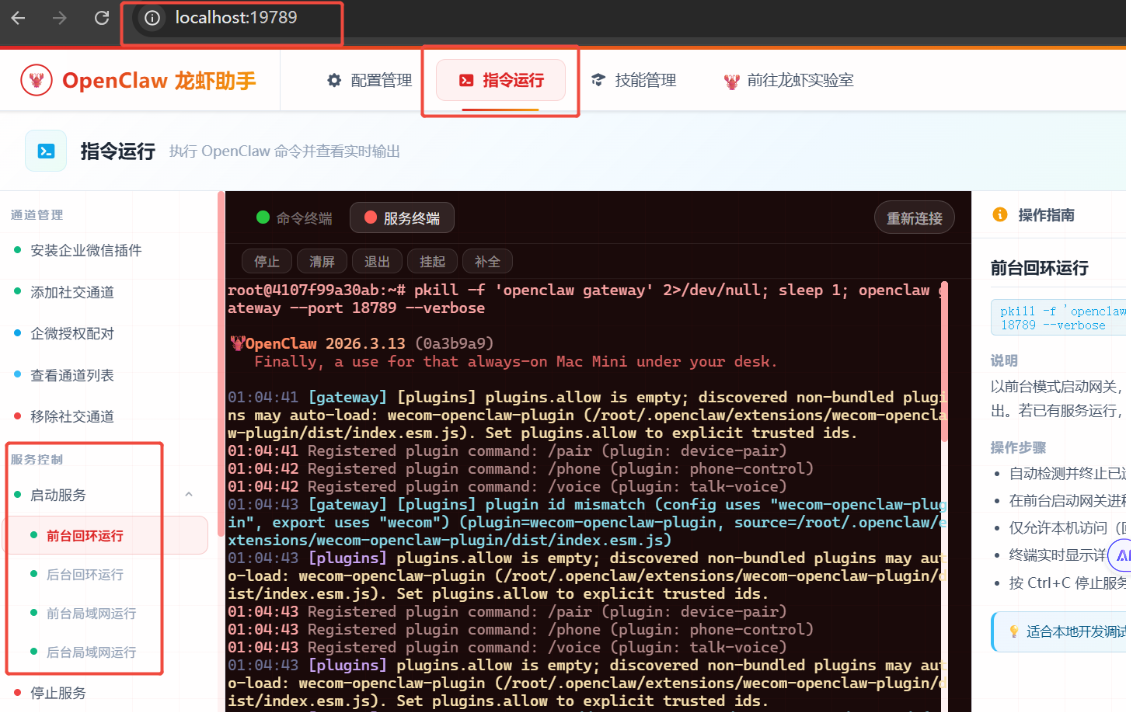Image resolution: width=1131 pixels, height=712 pixels.
Task: Click the 补全 terminal button
Action: [x=487, y=261]
